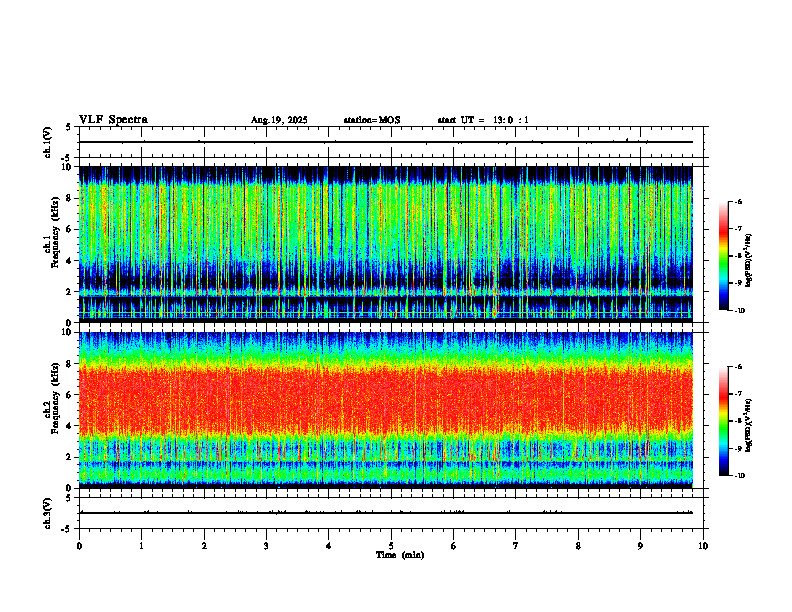Click the ch.2 color bar log(PSD) label
792x612 pixels.
coord(749,425)
